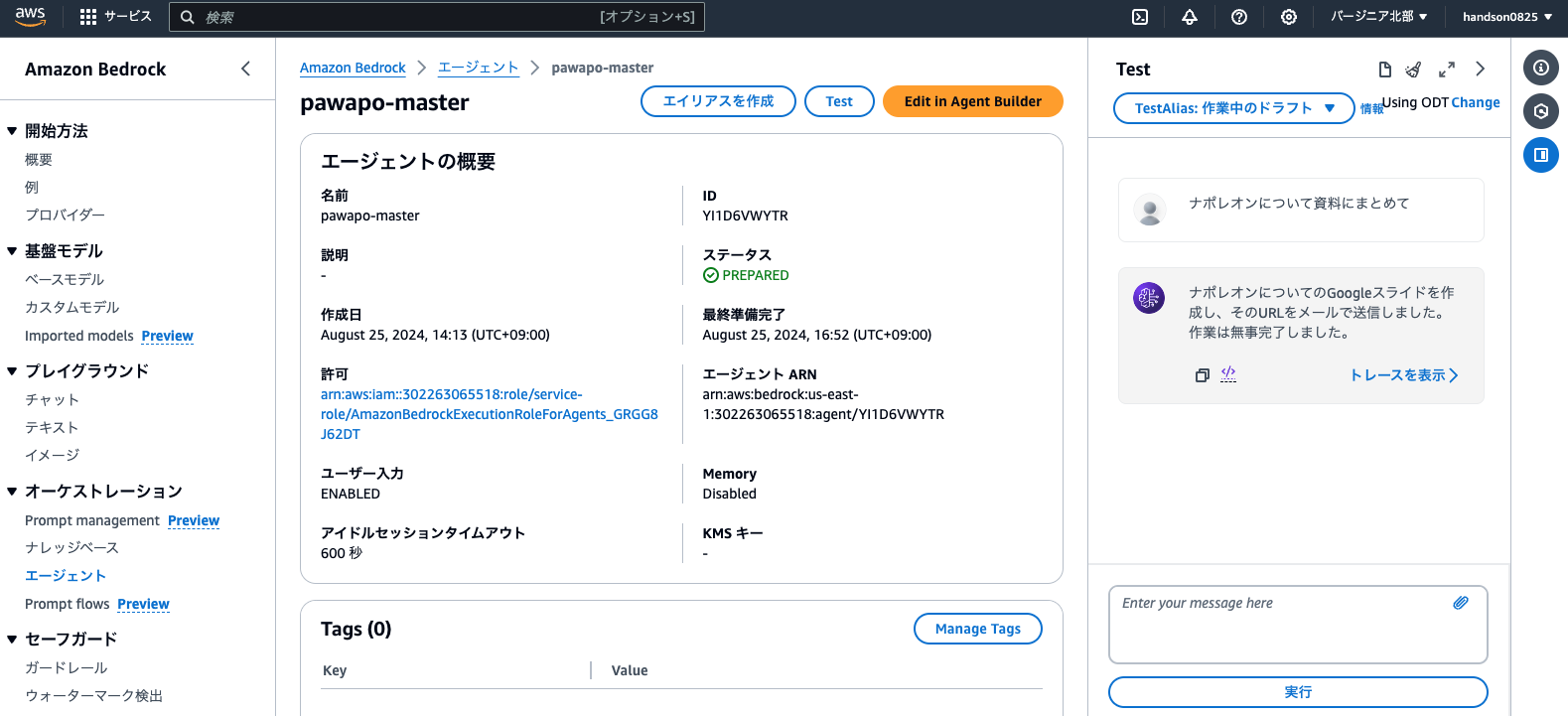Open the サービス grid menu
The width and height of the screenshot is (1568, 716).
coord(115,17)
